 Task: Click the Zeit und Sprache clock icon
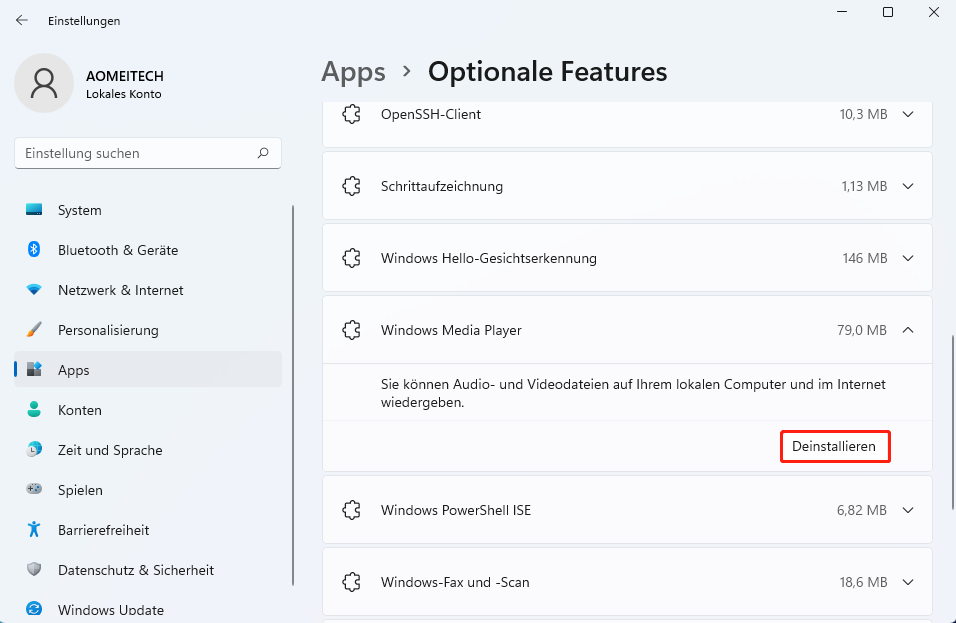(34, 450)
